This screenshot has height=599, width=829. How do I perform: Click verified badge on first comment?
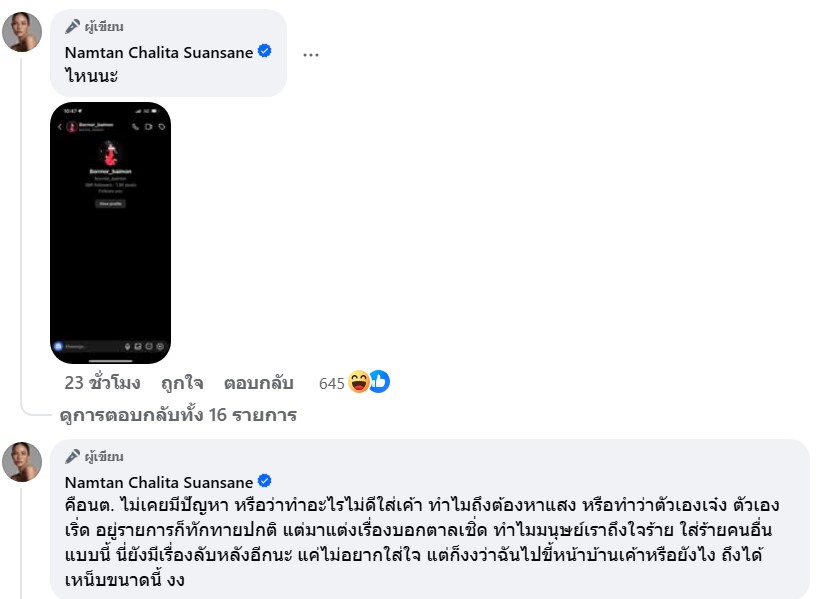264,51
